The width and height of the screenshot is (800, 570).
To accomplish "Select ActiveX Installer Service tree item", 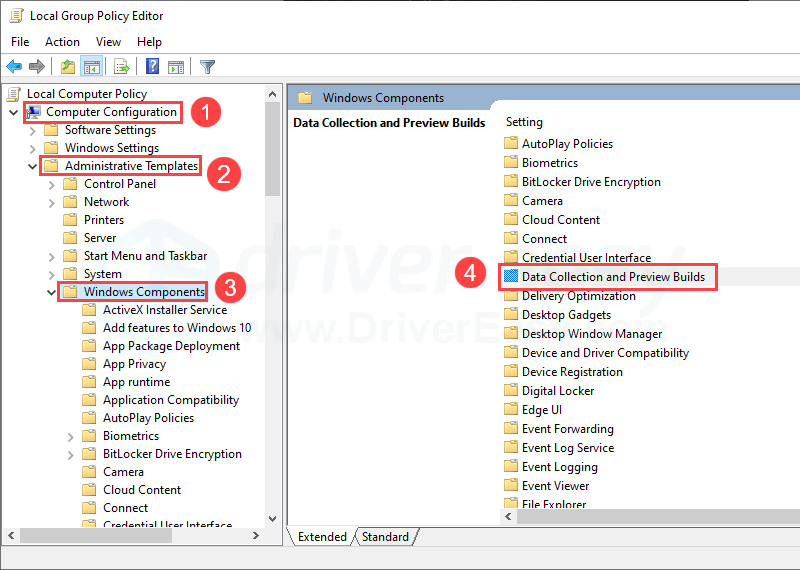I will [x=165, y=310].
